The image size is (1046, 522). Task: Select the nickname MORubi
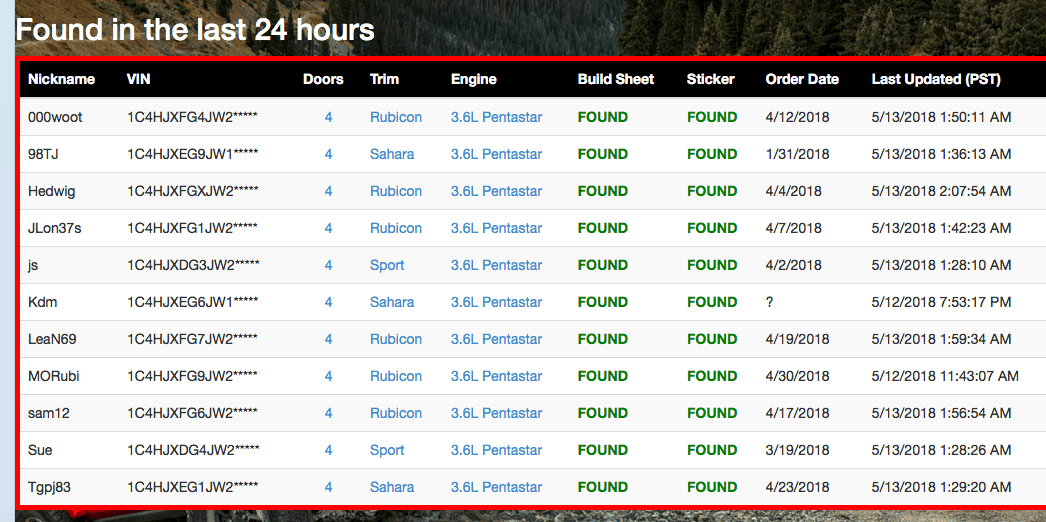pos(53,376)
